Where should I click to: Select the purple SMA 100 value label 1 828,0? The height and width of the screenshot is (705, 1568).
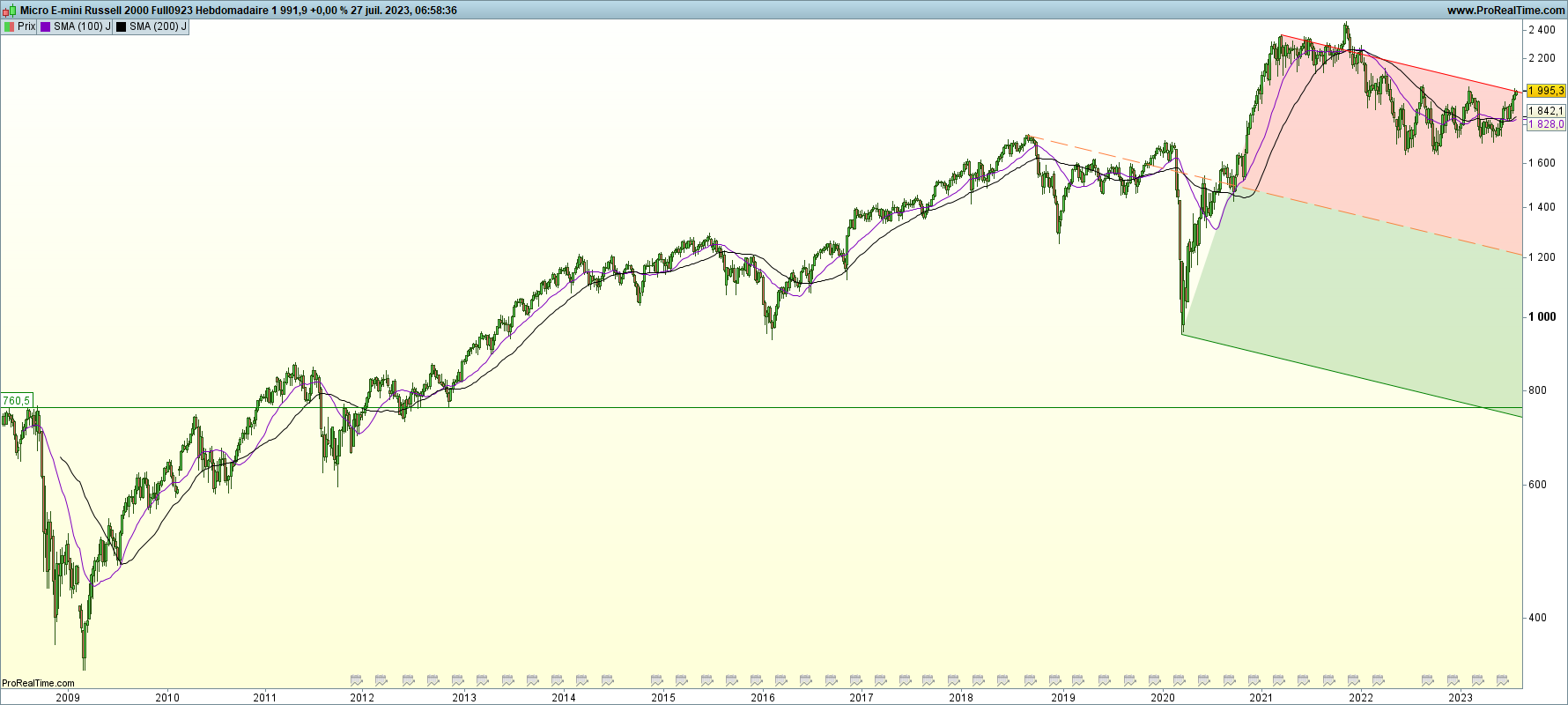pos(1546,124)
